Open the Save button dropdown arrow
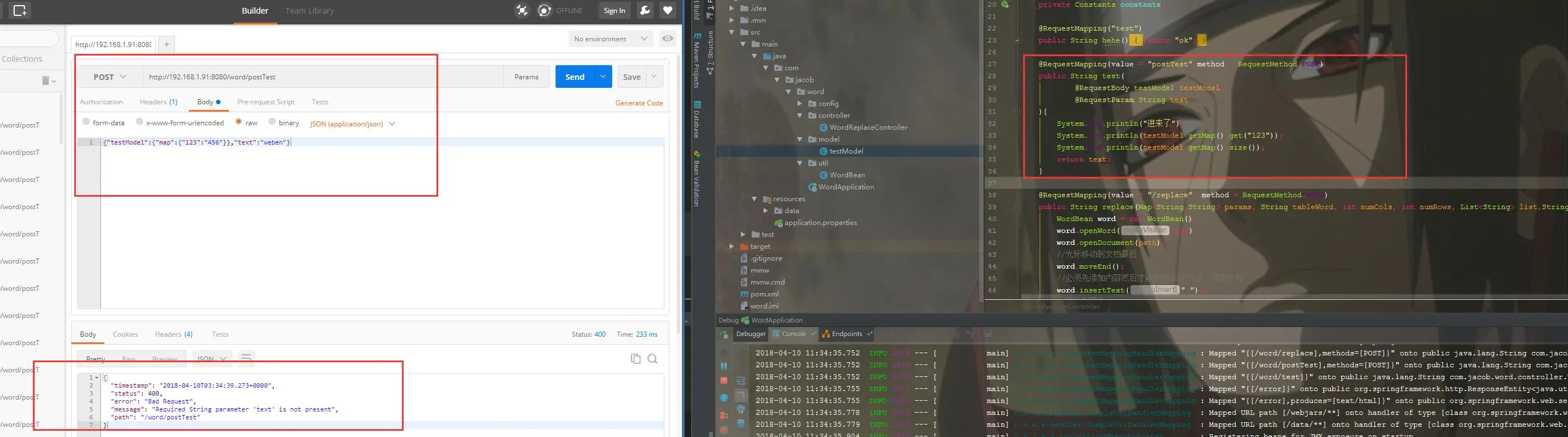The height and width of the screenshot is (437, 1568). [654, 77]
